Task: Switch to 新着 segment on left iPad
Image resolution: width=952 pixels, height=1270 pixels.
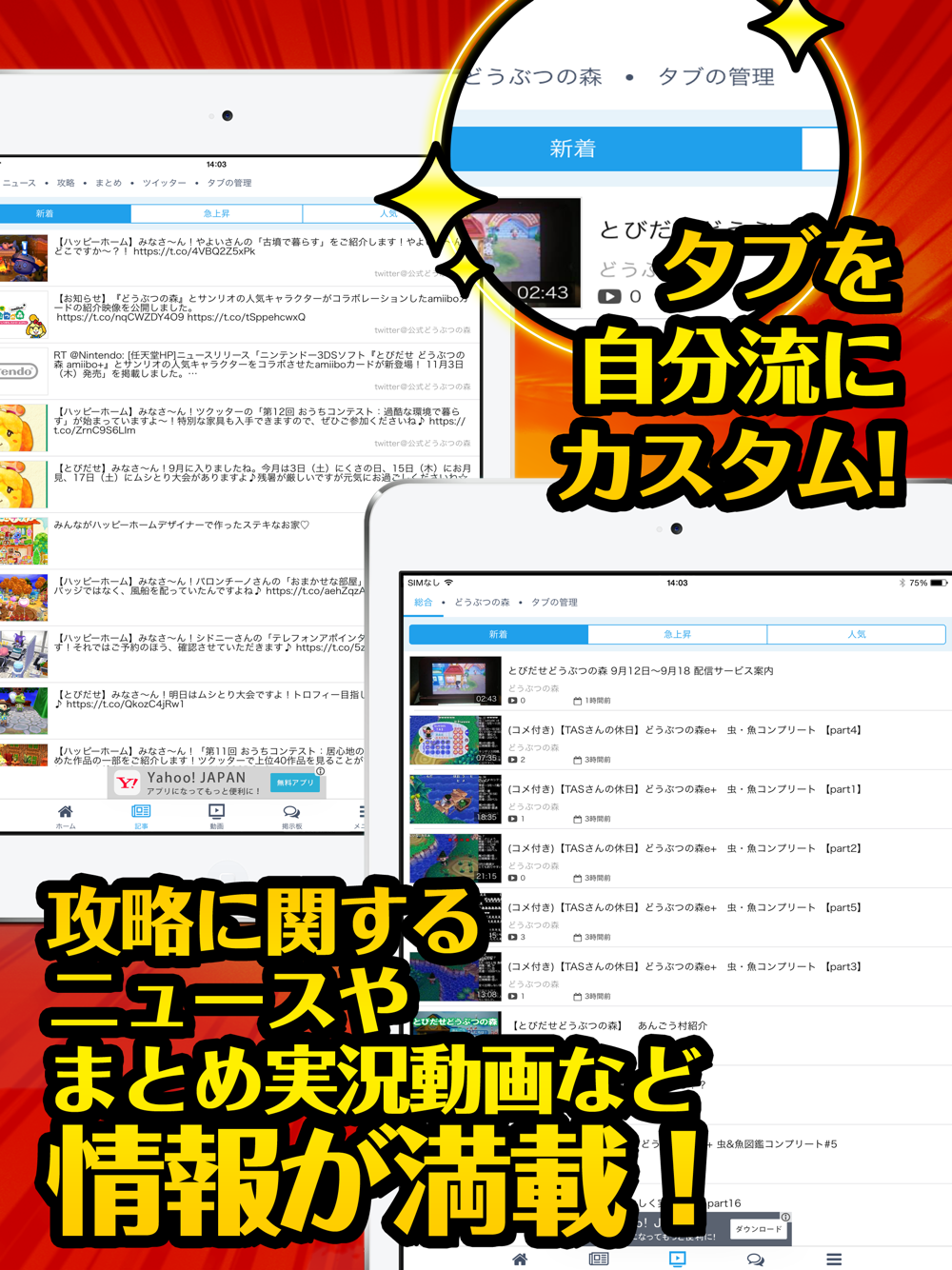Action: [65, 214]
